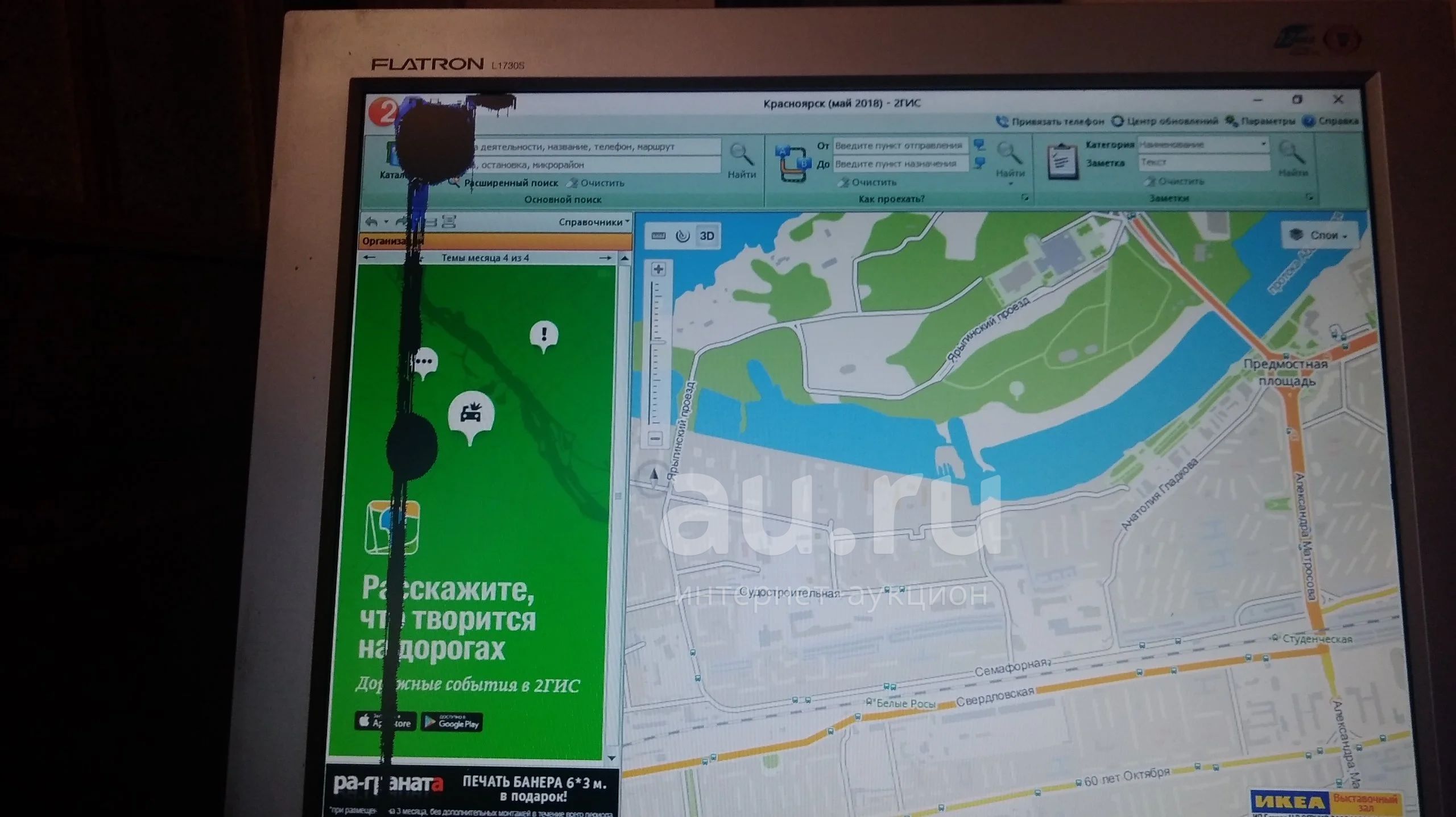Click the directory panel scroll up arrow

(x=624, y=259)
